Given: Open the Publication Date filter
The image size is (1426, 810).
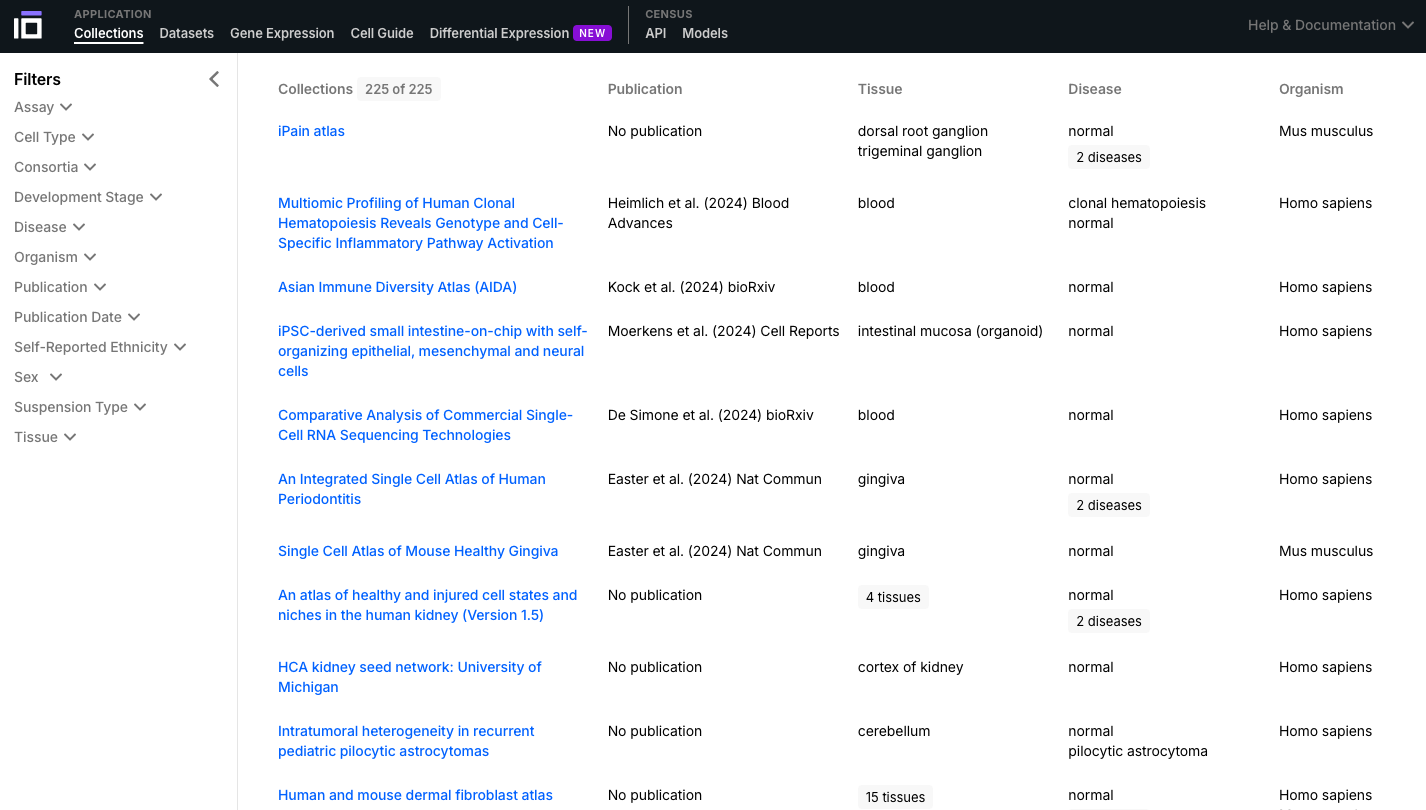Looking at the screenshot, I should (x=77, y=317).
